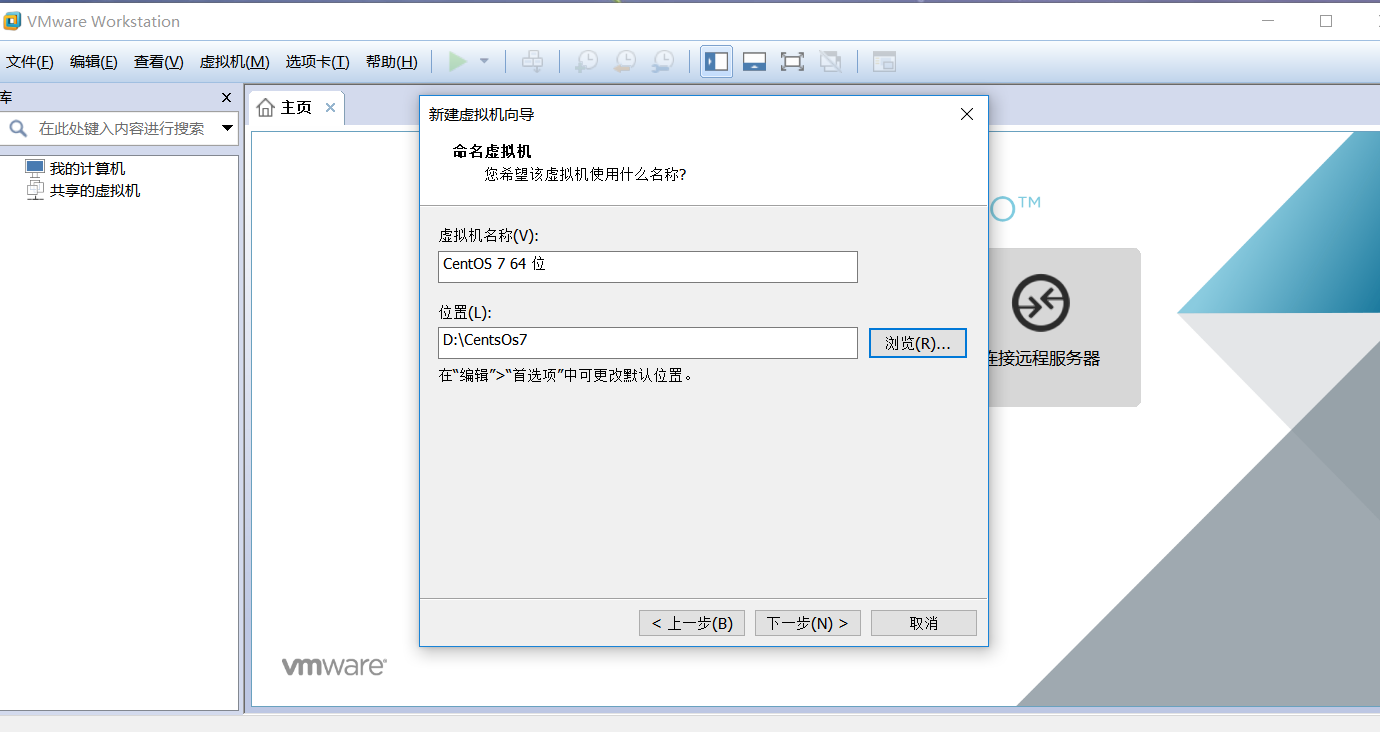The image size is (1380, 732).
Task: Click the send Ctrl+Alt+Del toolbar icon
Action: pyautogui.click(x=533, y=62)
